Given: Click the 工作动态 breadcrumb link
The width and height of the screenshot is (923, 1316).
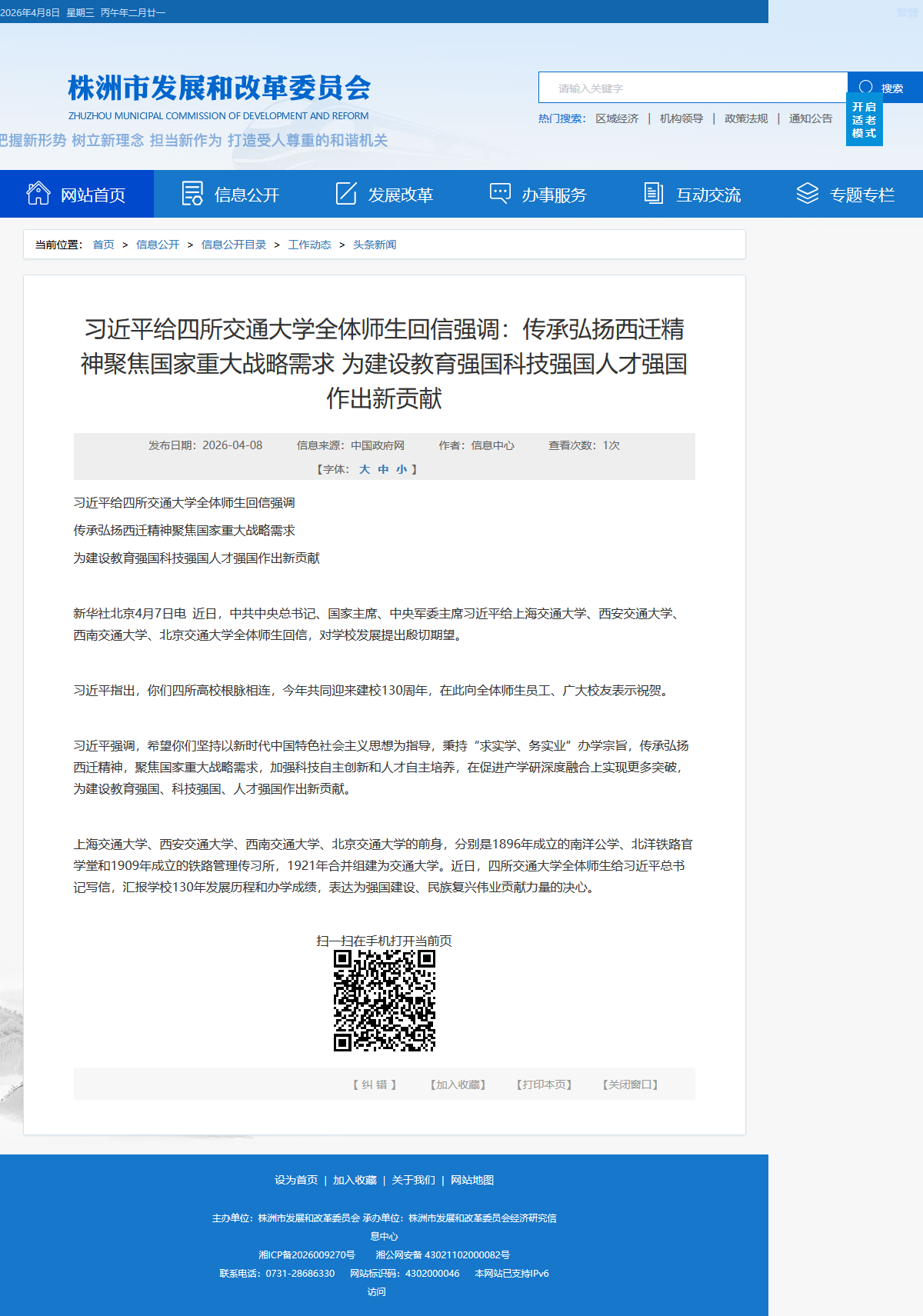Looking at the screenshot, I should coord(309,245).
